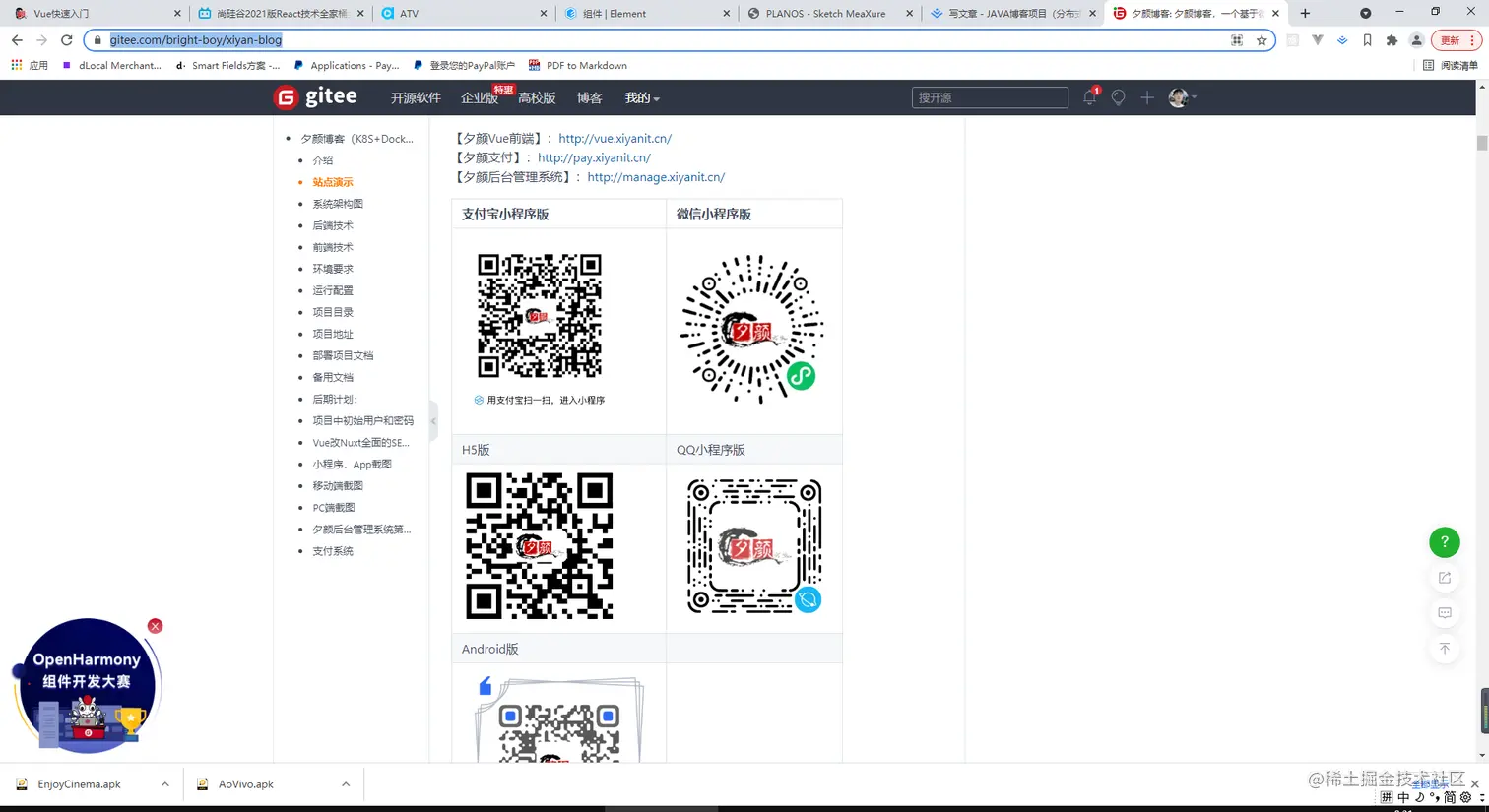Bookmark this page with the star icon
Screen dimensions: 1489x812
pos(1262,40)
